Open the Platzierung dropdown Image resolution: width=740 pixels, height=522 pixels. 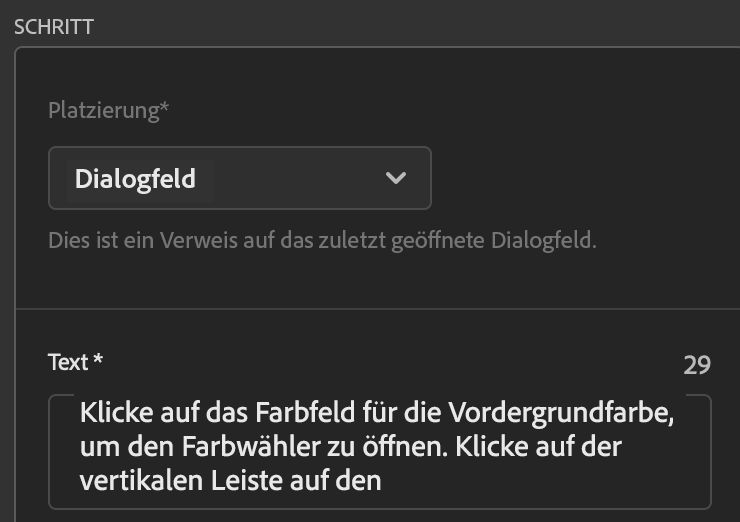239,178
